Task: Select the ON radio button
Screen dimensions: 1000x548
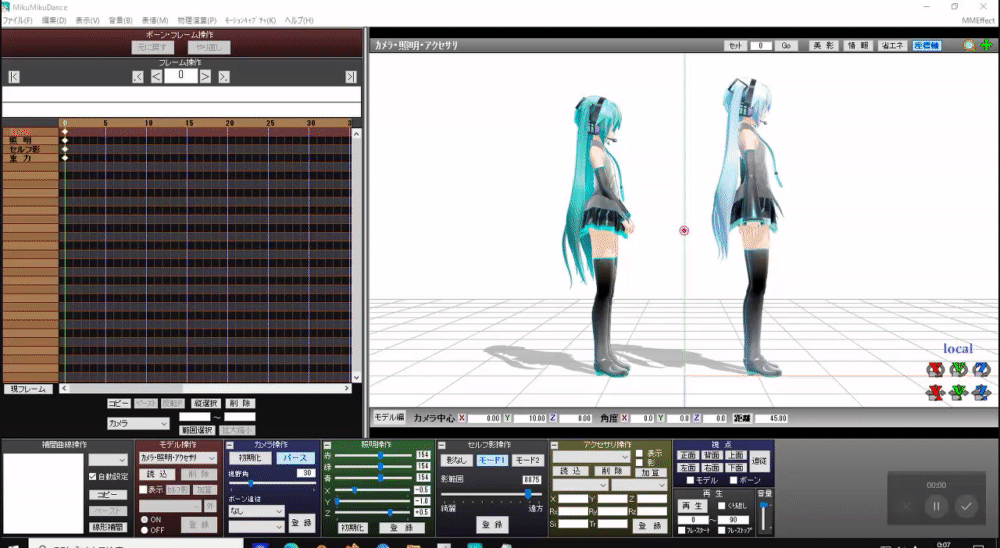Action: 144,520
